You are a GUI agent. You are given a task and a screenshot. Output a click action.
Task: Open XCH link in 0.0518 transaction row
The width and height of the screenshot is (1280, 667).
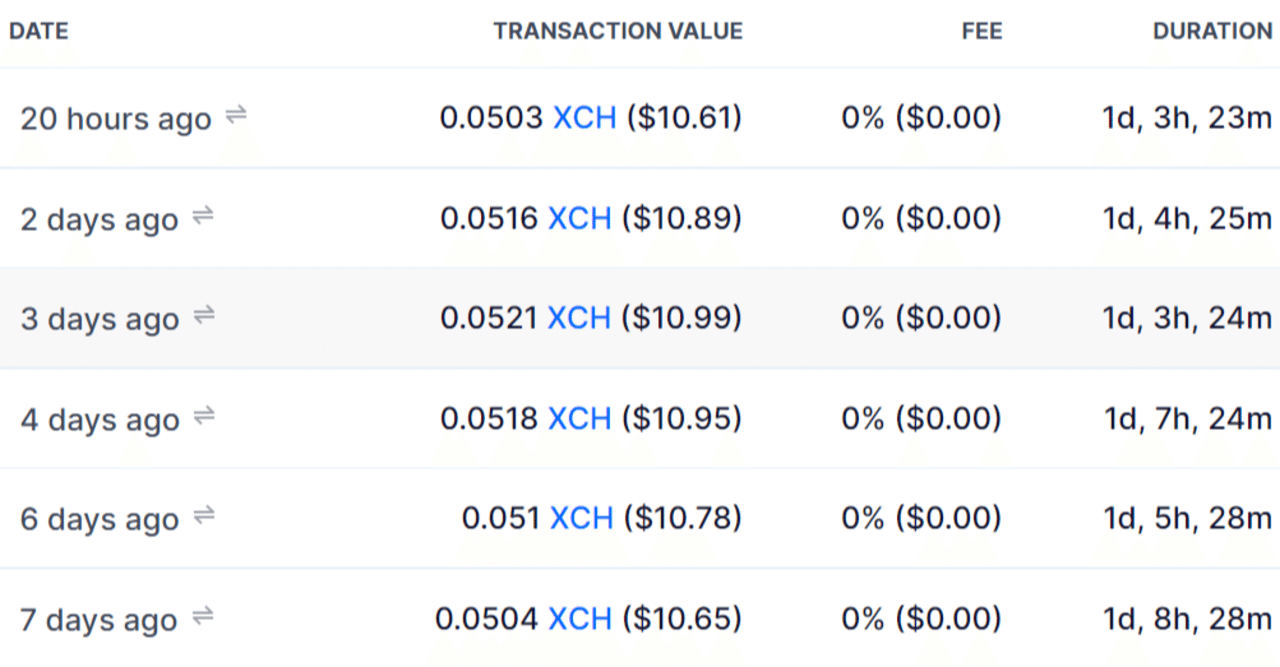tap(580, 418)
